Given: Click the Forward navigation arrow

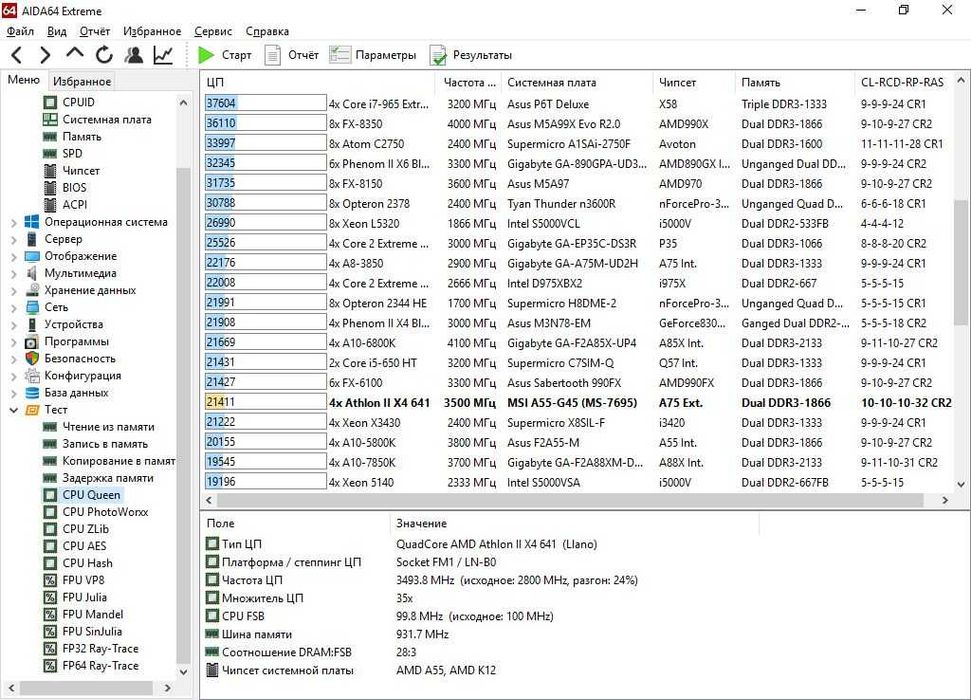Looking at the screenshot, I should [45, 55].
